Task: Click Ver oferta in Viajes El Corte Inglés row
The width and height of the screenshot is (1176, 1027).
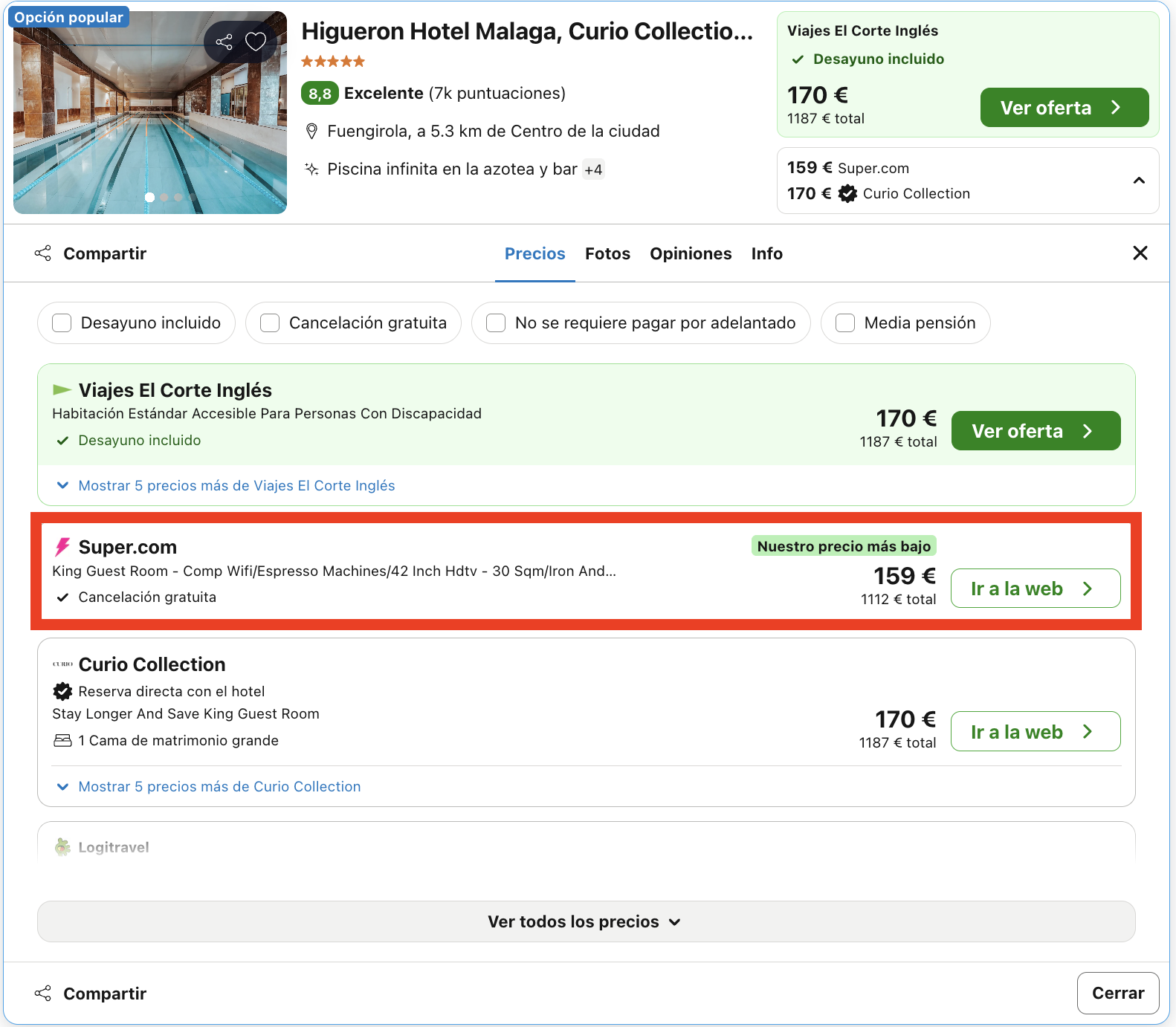Action: (x=1036, y=431)
